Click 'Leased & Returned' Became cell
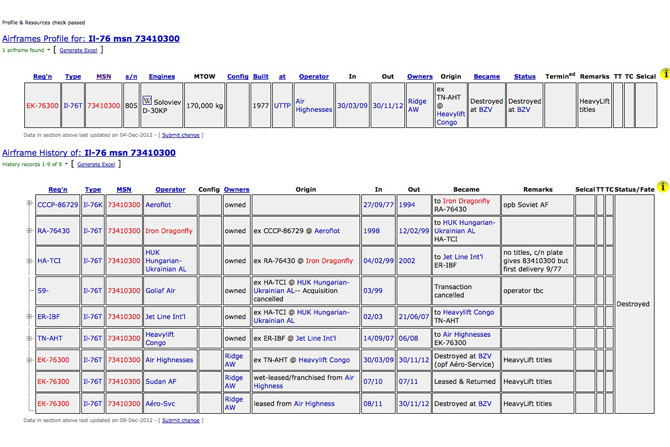The height and width of the screenshot is (447, 670). click(466, 382)
